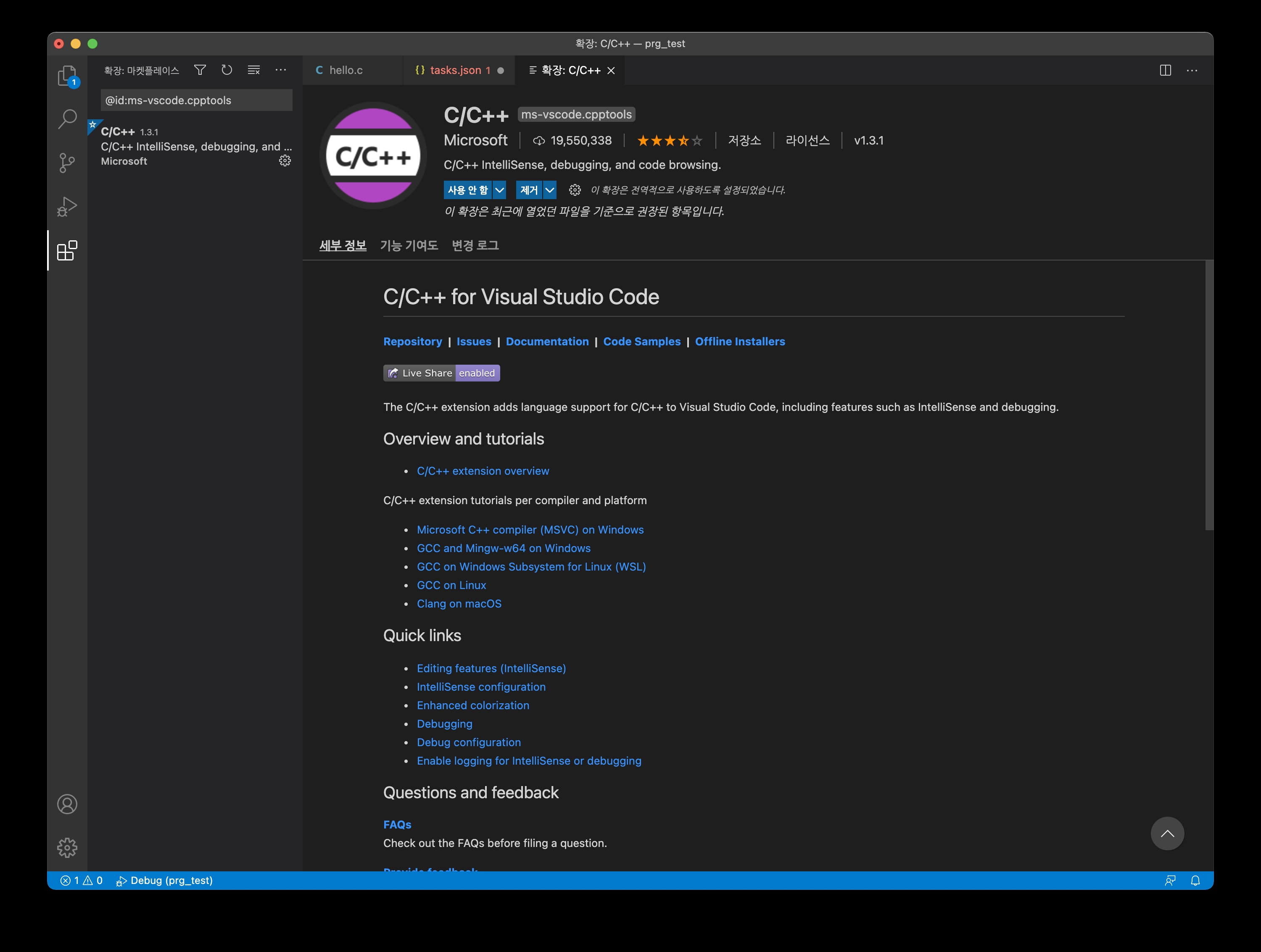Click the 제거 uninstall button
The height and width of the screenshot is (952, 1261).
coord(528,190)
